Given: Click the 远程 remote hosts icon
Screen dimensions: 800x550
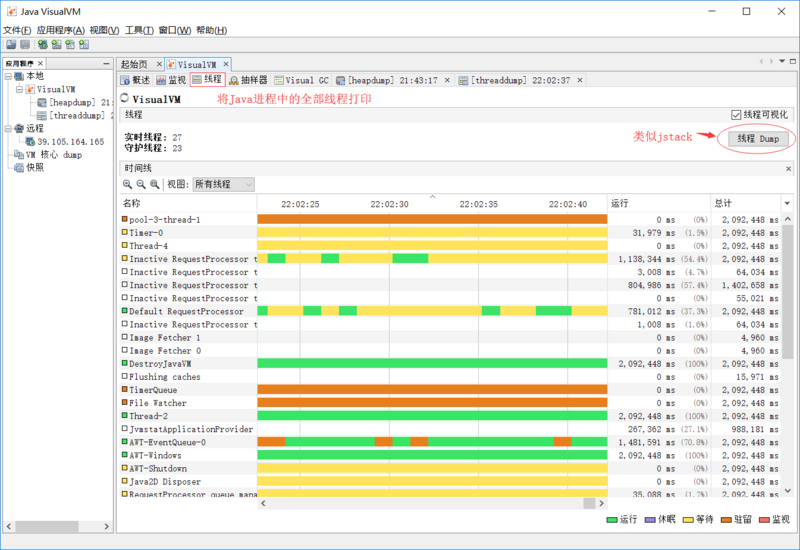Looking at the screenshot, I should (x=19, y=129).
